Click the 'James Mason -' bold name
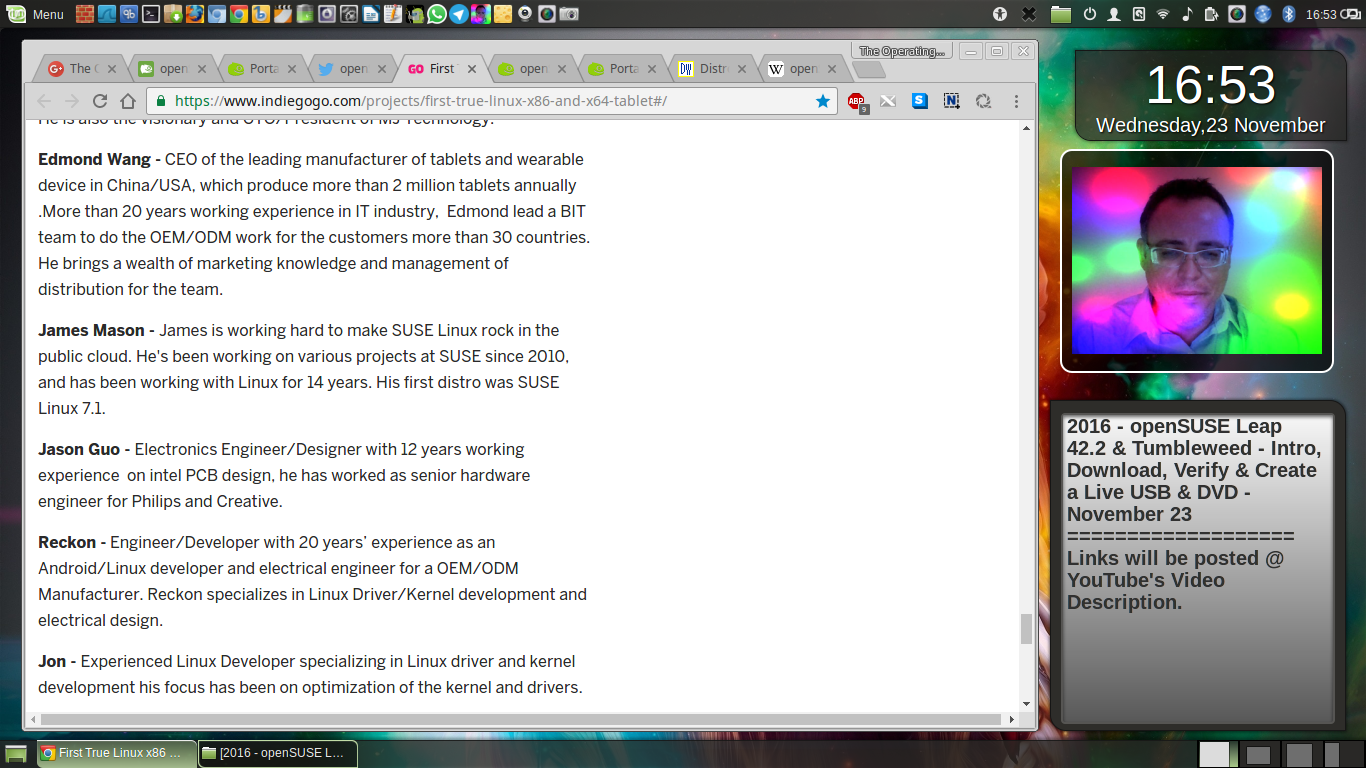 point(97,330)
